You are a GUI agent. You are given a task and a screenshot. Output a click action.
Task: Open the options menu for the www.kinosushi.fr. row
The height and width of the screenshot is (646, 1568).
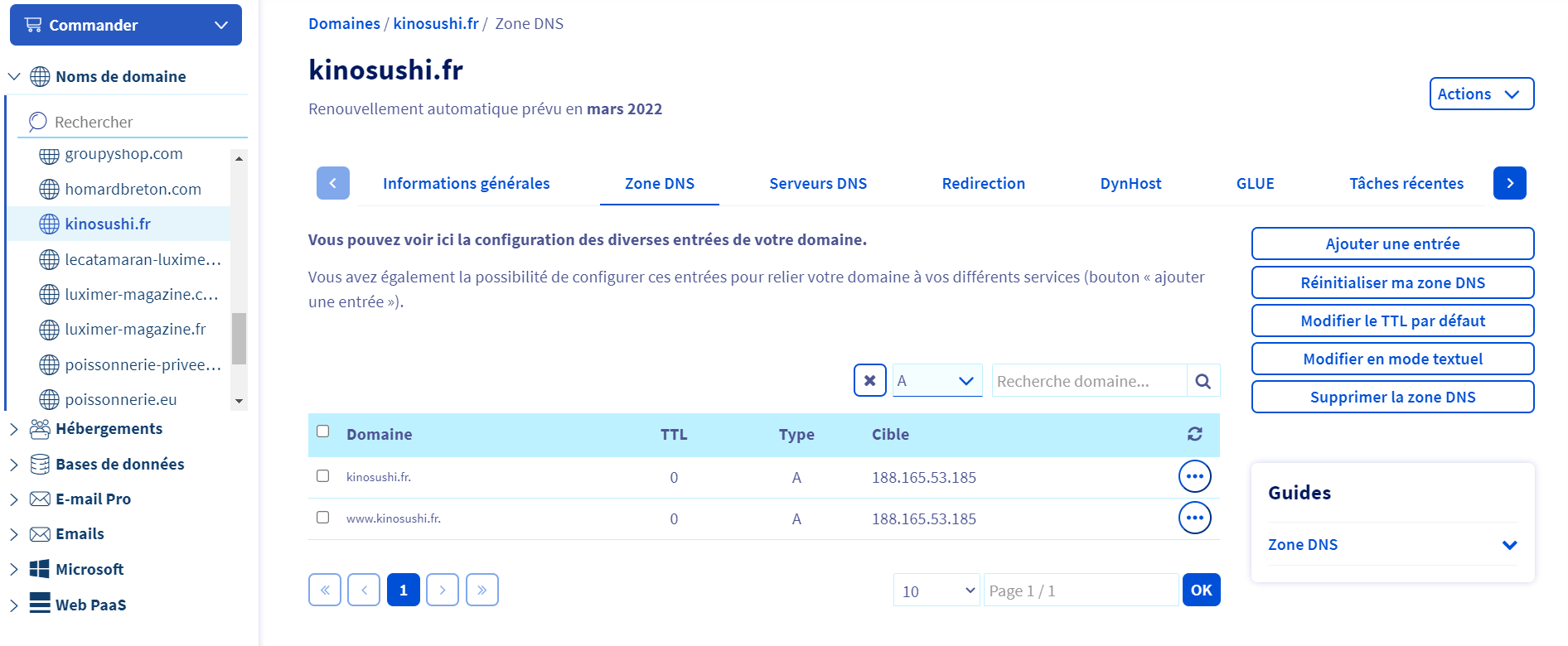(1194, 518)
